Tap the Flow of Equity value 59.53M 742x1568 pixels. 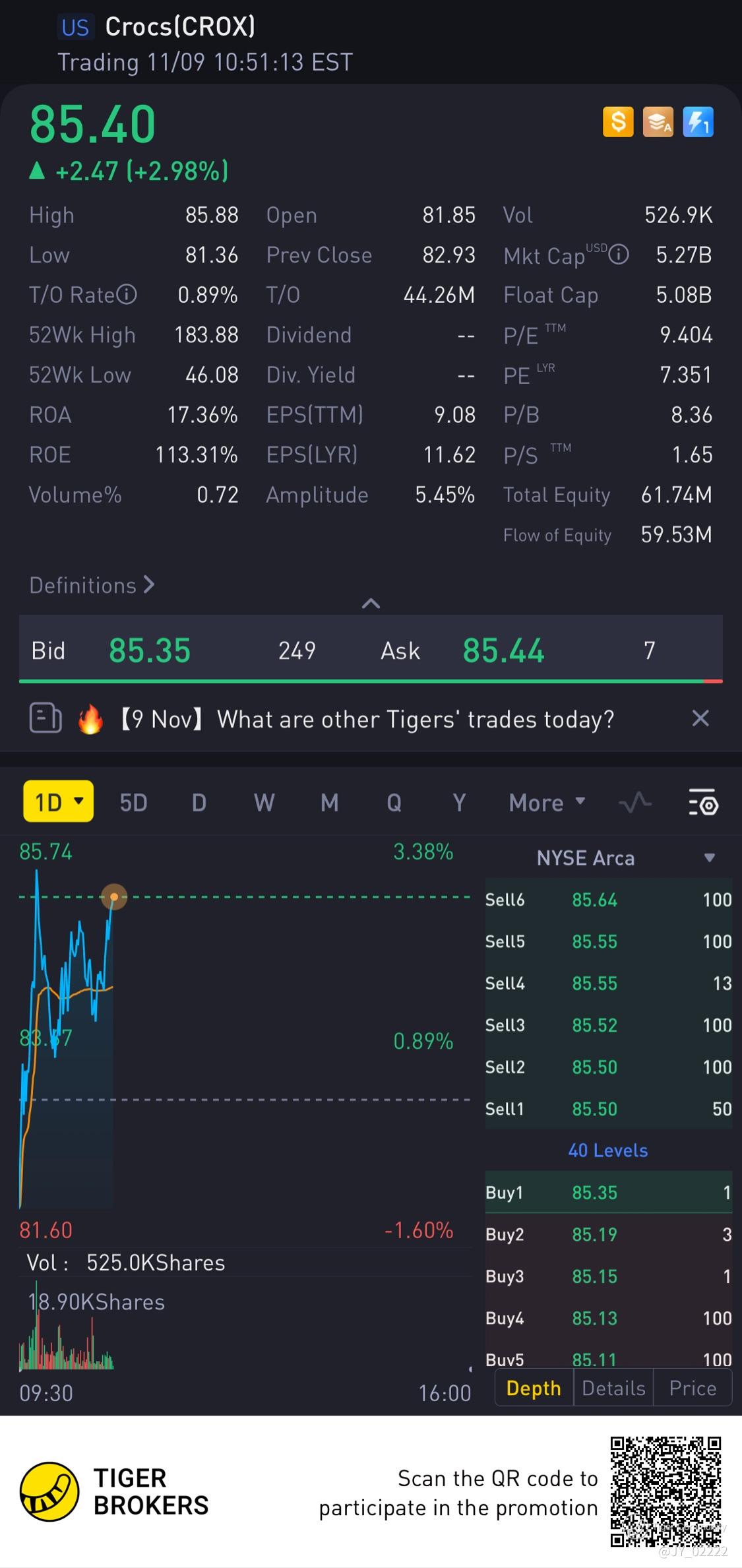coord(677,534)
